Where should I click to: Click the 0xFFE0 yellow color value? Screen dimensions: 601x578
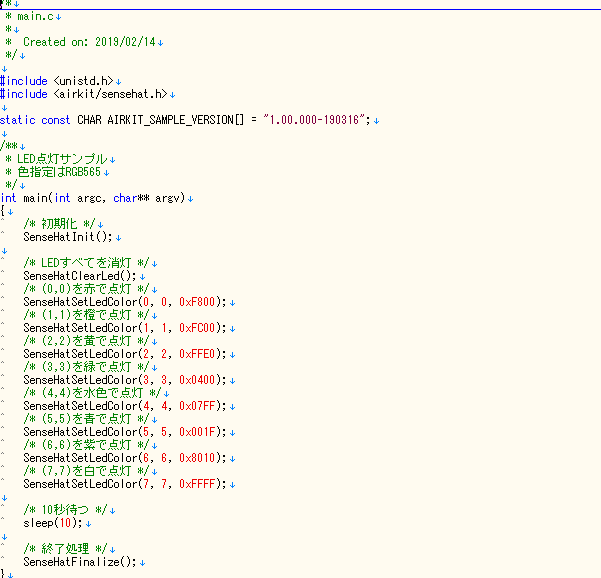(201, 354)
